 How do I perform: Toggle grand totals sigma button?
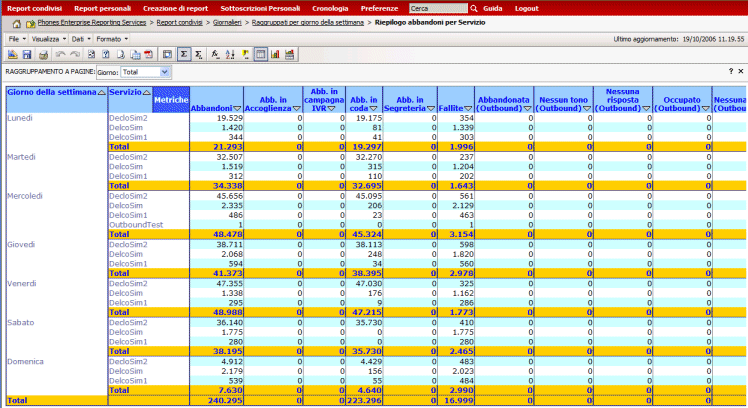184,54
